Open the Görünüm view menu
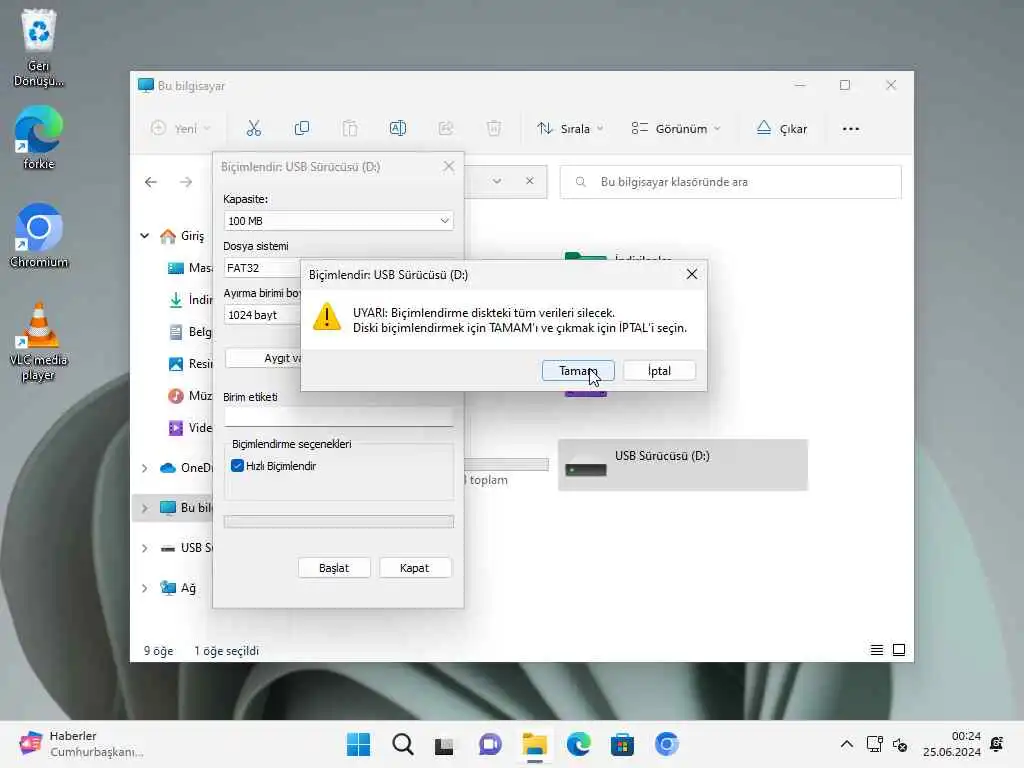Screen dimensions: 1024x768 (x=676, y=129)
